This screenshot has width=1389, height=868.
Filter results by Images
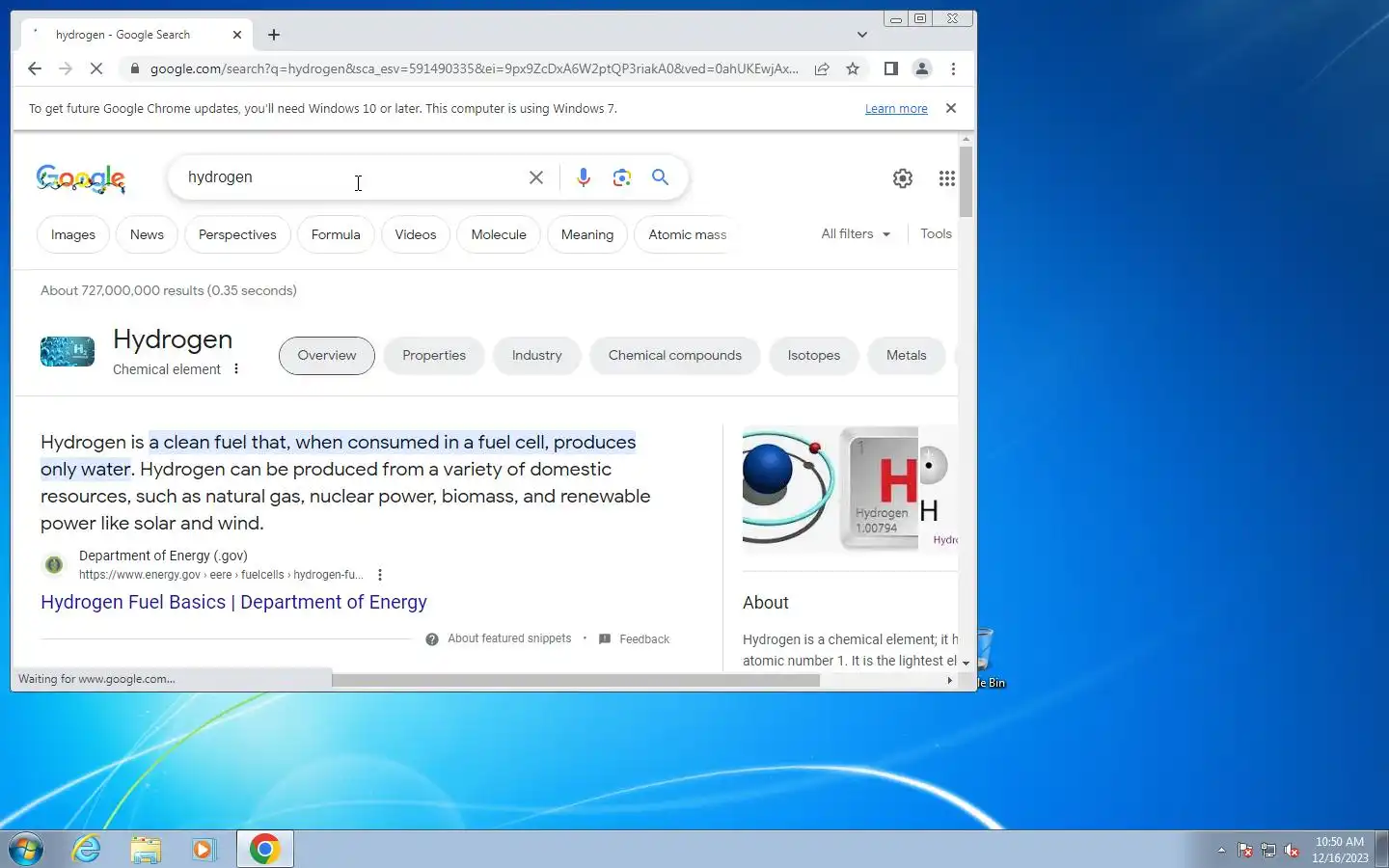click(x=73, y=234)
